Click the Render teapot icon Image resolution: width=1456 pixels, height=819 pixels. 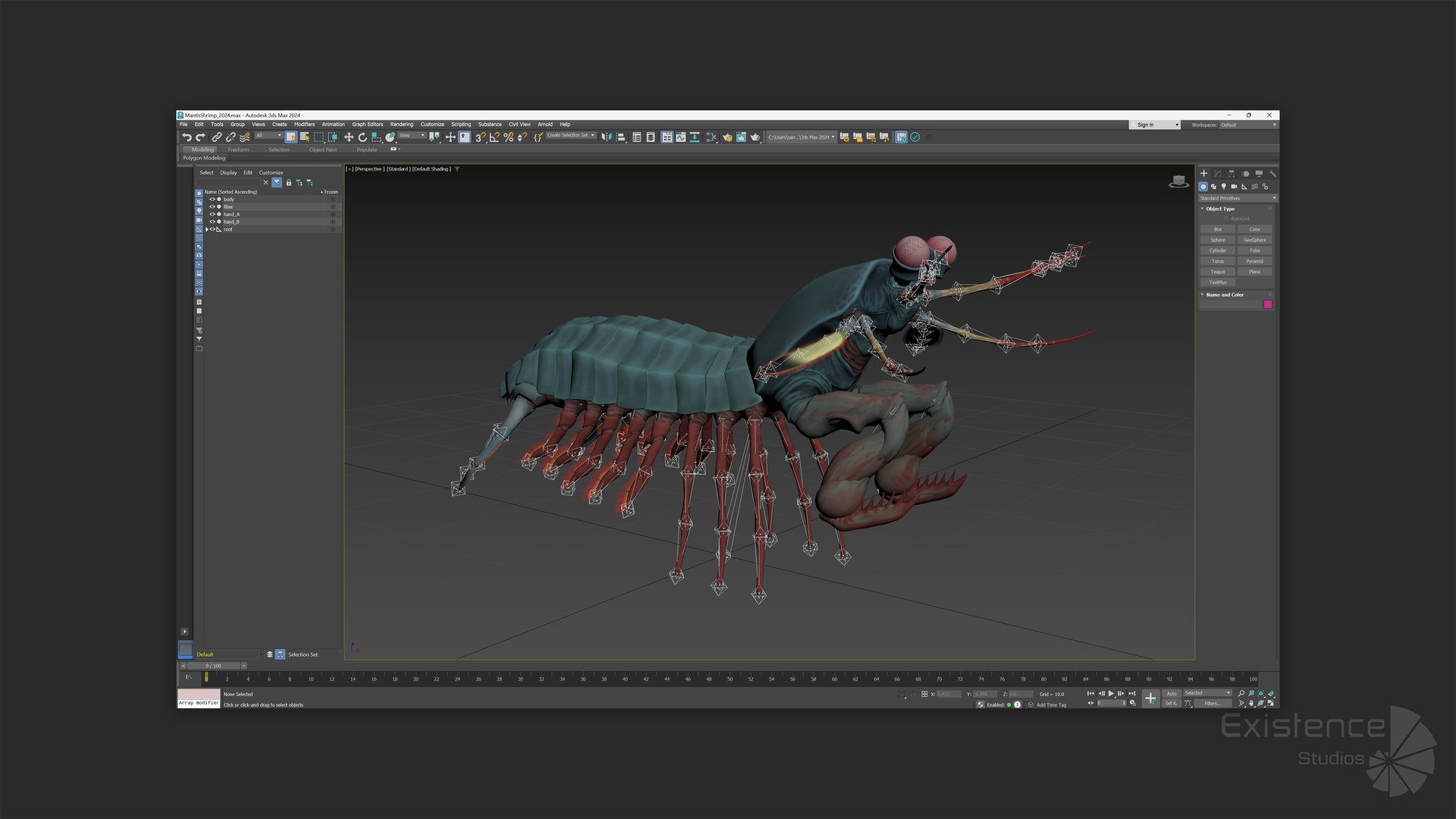pos(755,137)
